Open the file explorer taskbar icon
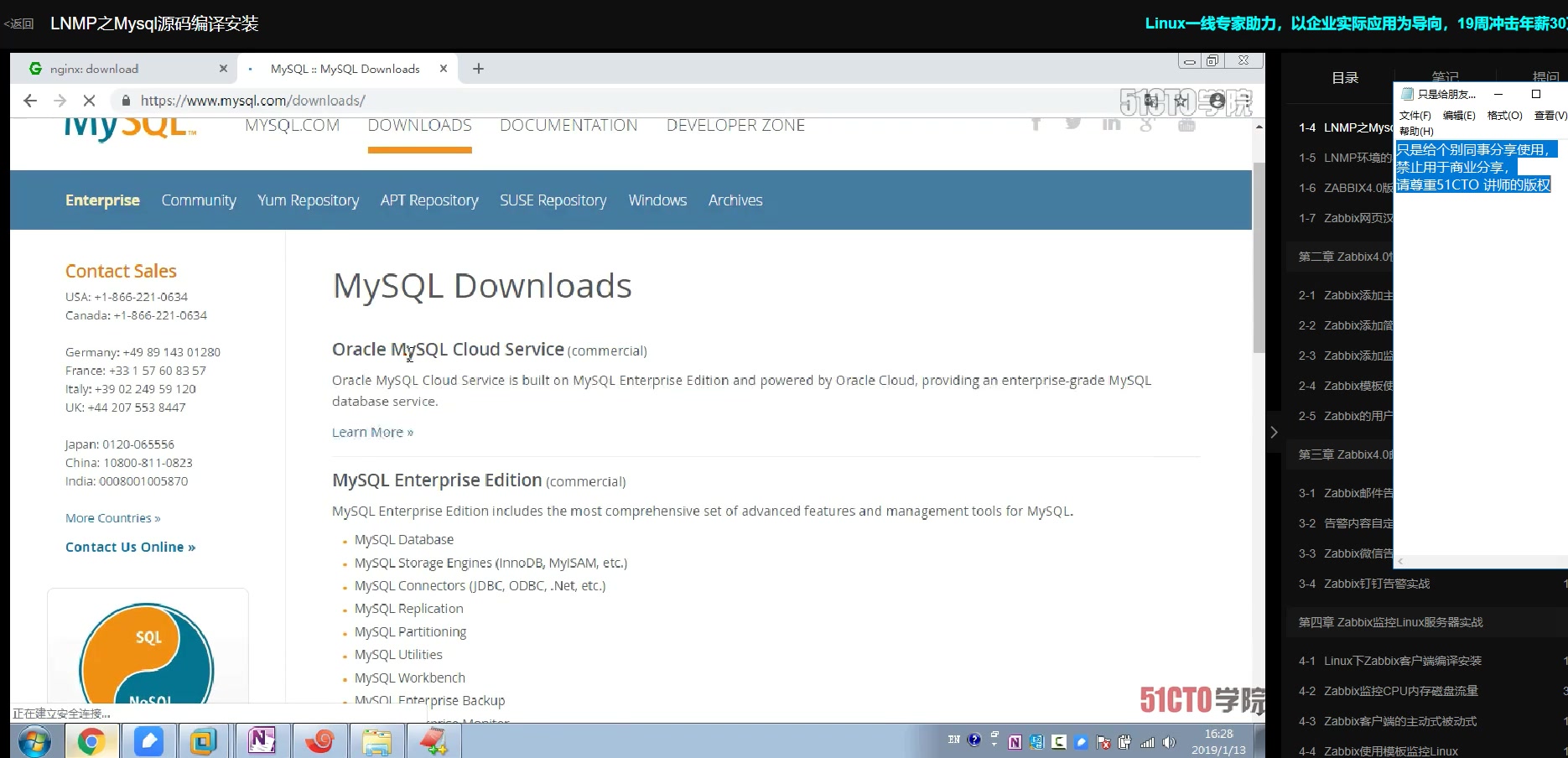The image size is (1568, 758). coord(376,741)
